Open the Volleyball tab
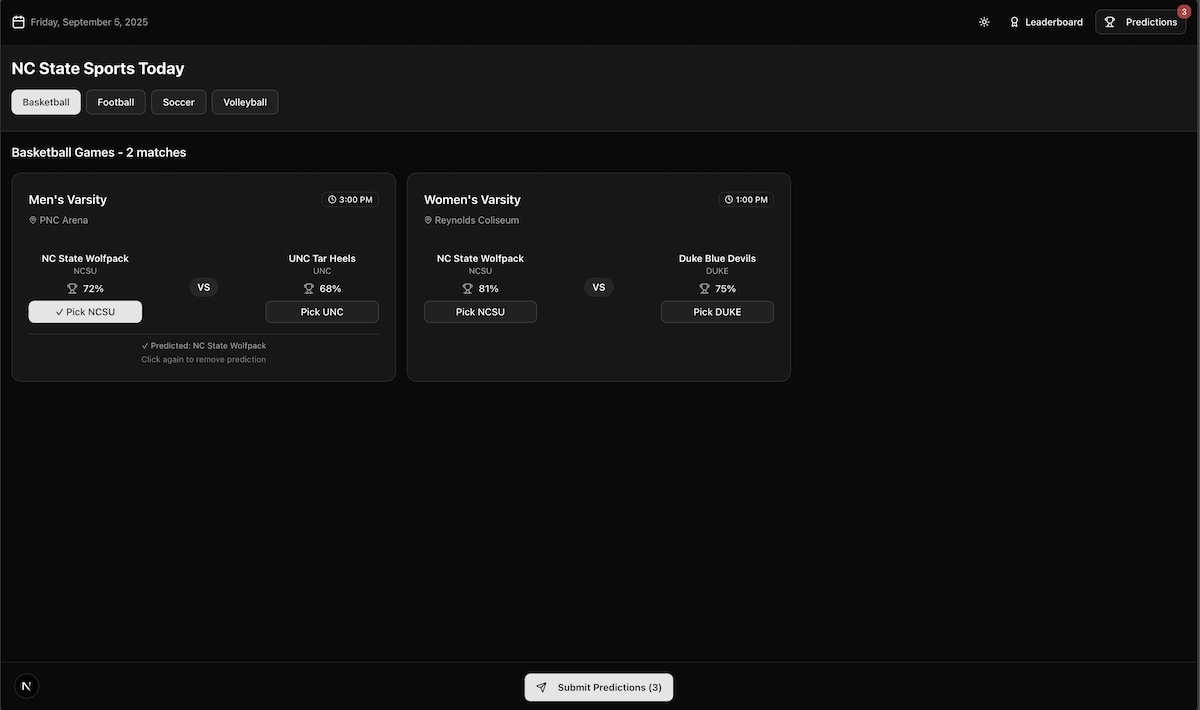Viewport: 1200px width, 710px height. point(245,102)
